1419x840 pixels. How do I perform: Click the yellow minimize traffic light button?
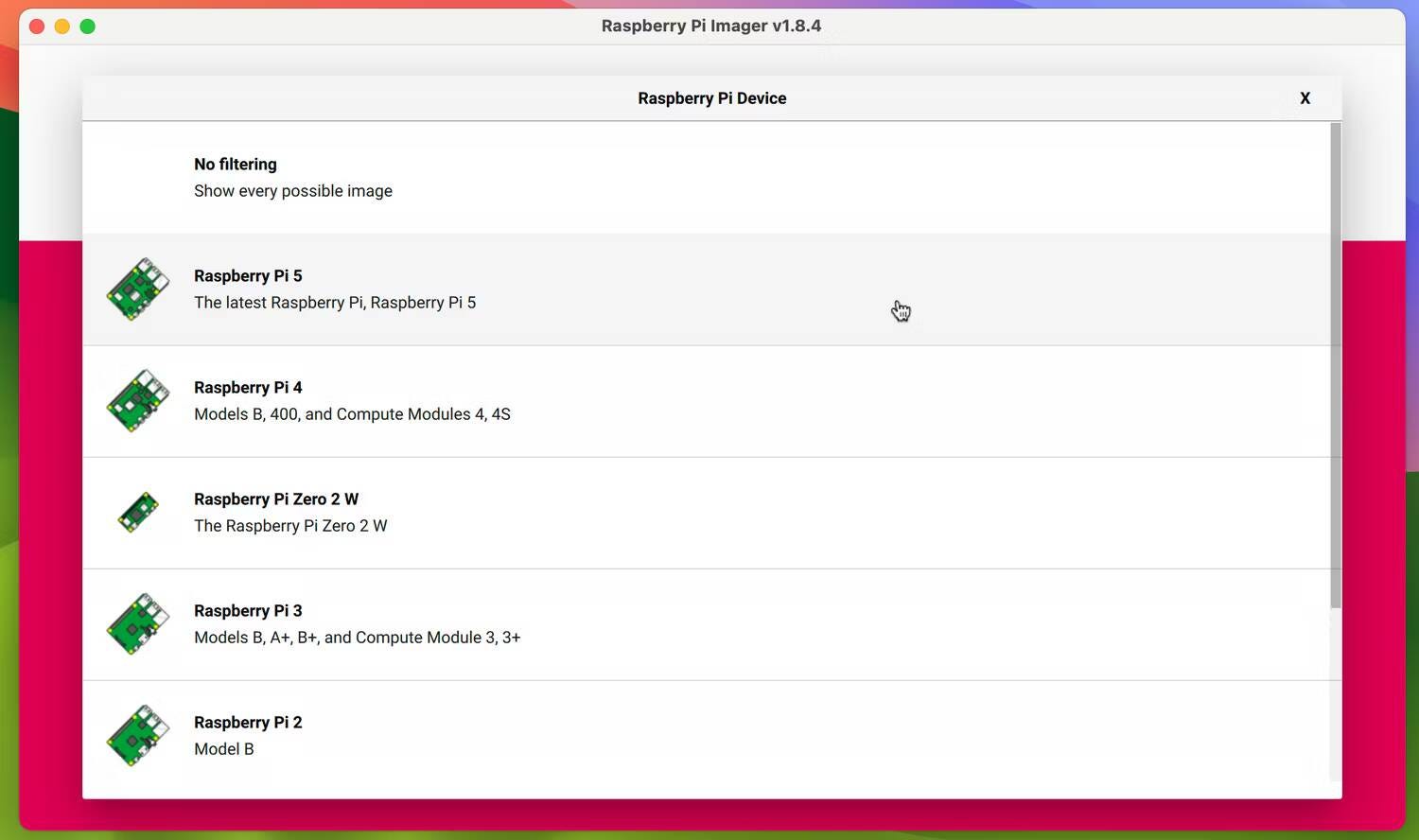[x=61, y=26]
